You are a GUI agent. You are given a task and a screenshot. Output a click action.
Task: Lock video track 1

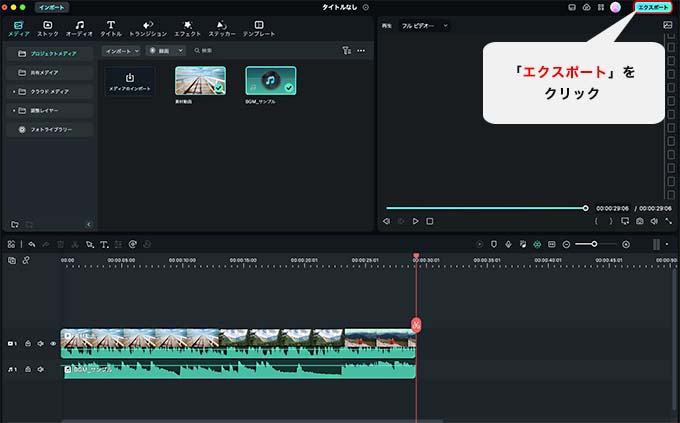pyautogui.click(x=28, y=344)
